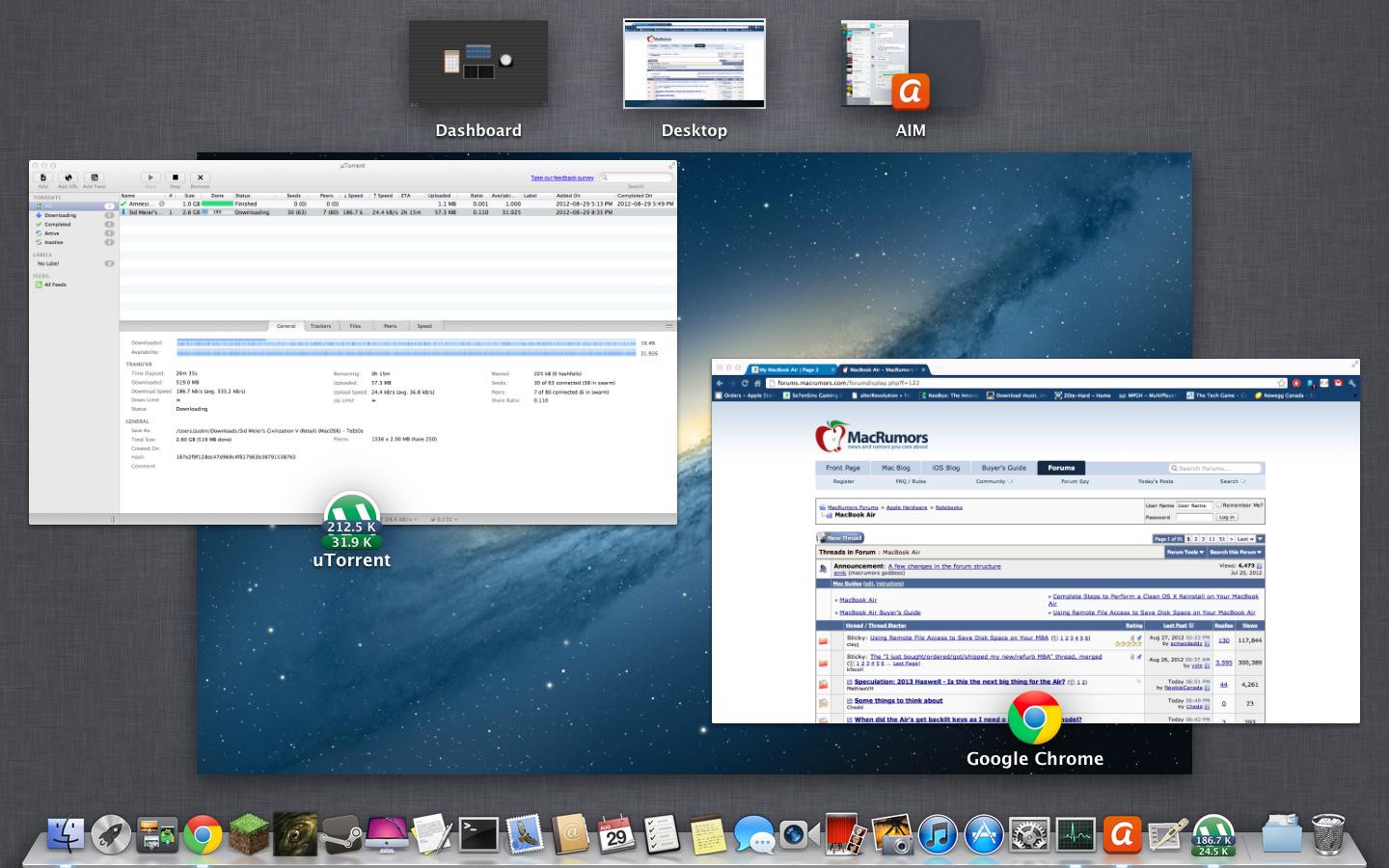Image resolution: width=1389 pixels, height=868 pixels.
Task: Select All Feeds in uTorrent sidebar
Action: 73,285
